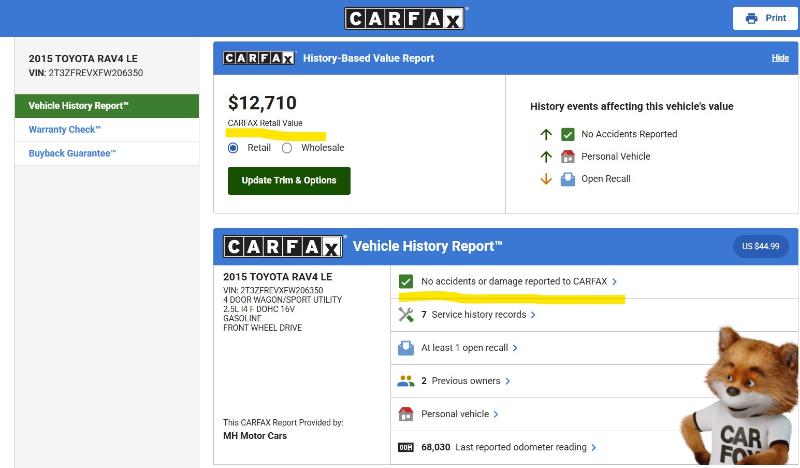Screen dimensions: 800x468
Task: Click the odometer reading icon
Action: click(x=406, y=447)
